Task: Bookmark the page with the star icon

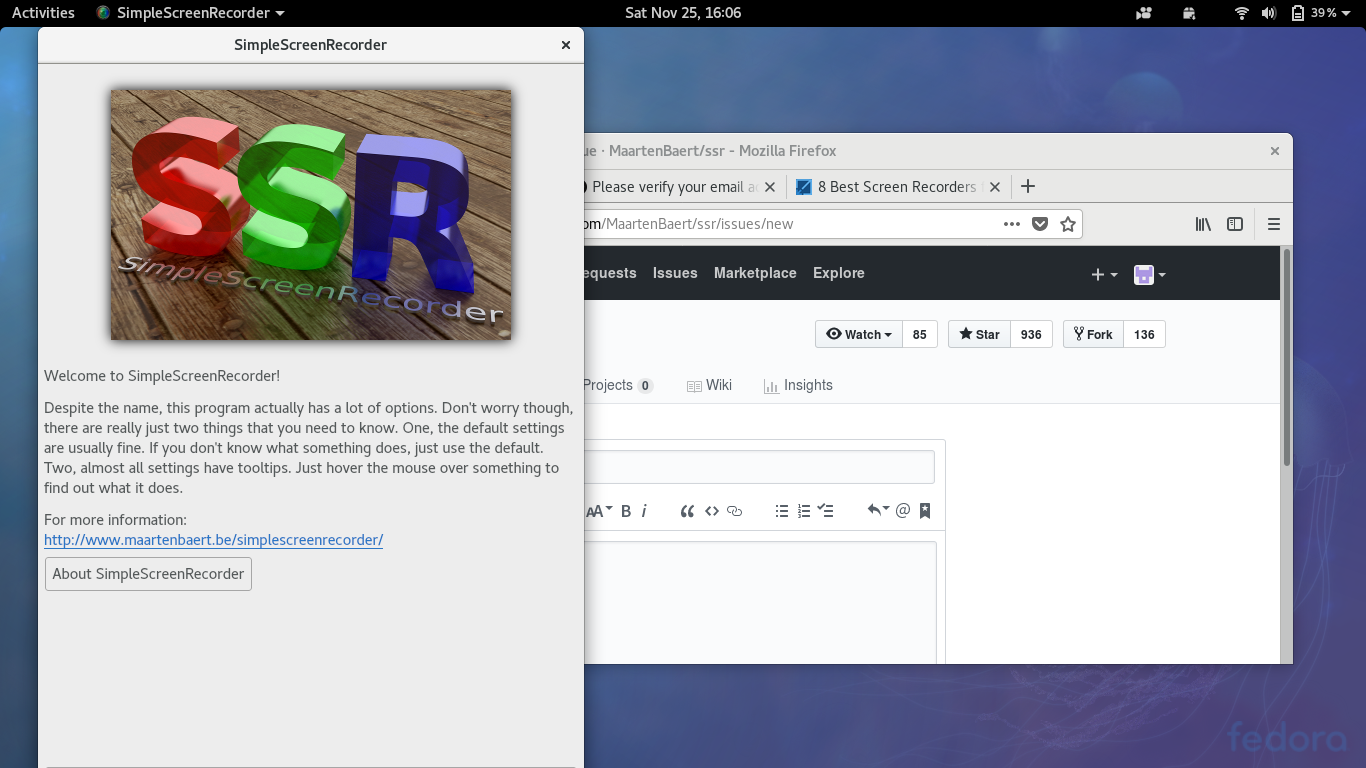Action: tap(1067, 223)
